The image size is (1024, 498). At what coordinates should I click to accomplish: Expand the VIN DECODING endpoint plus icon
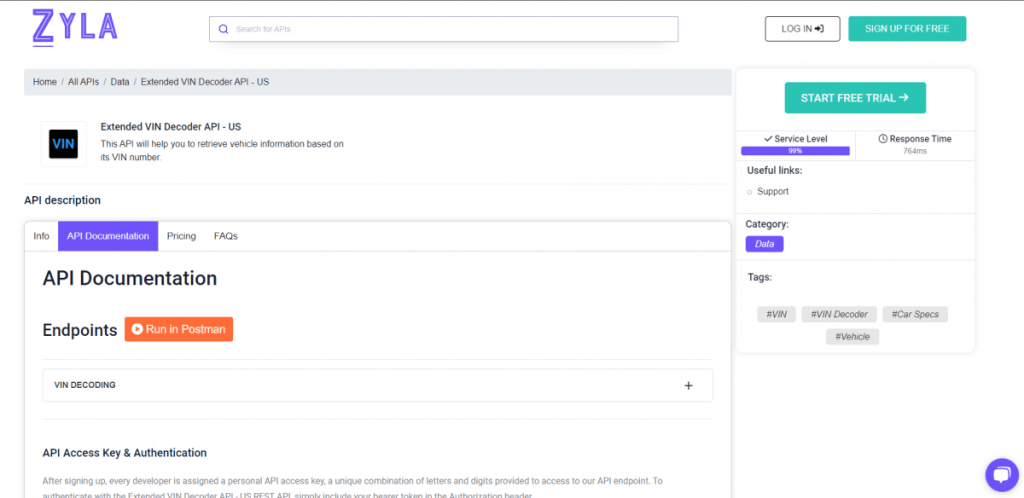tap(688, 386)
